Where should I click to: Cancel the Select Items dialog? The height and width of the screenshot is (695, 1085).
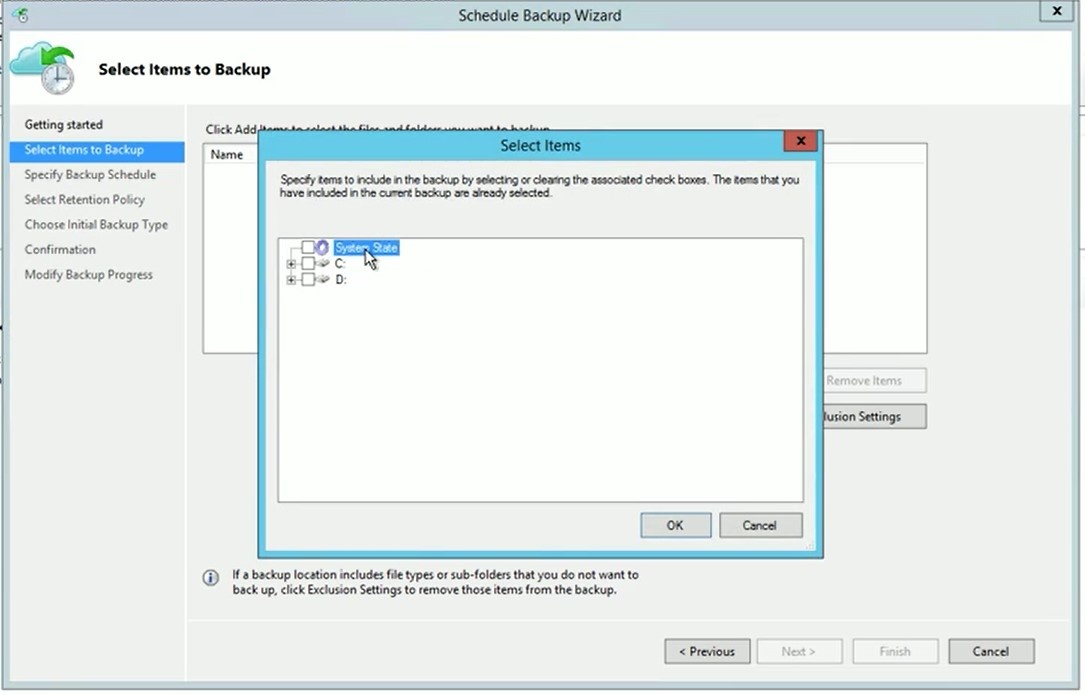760,525
